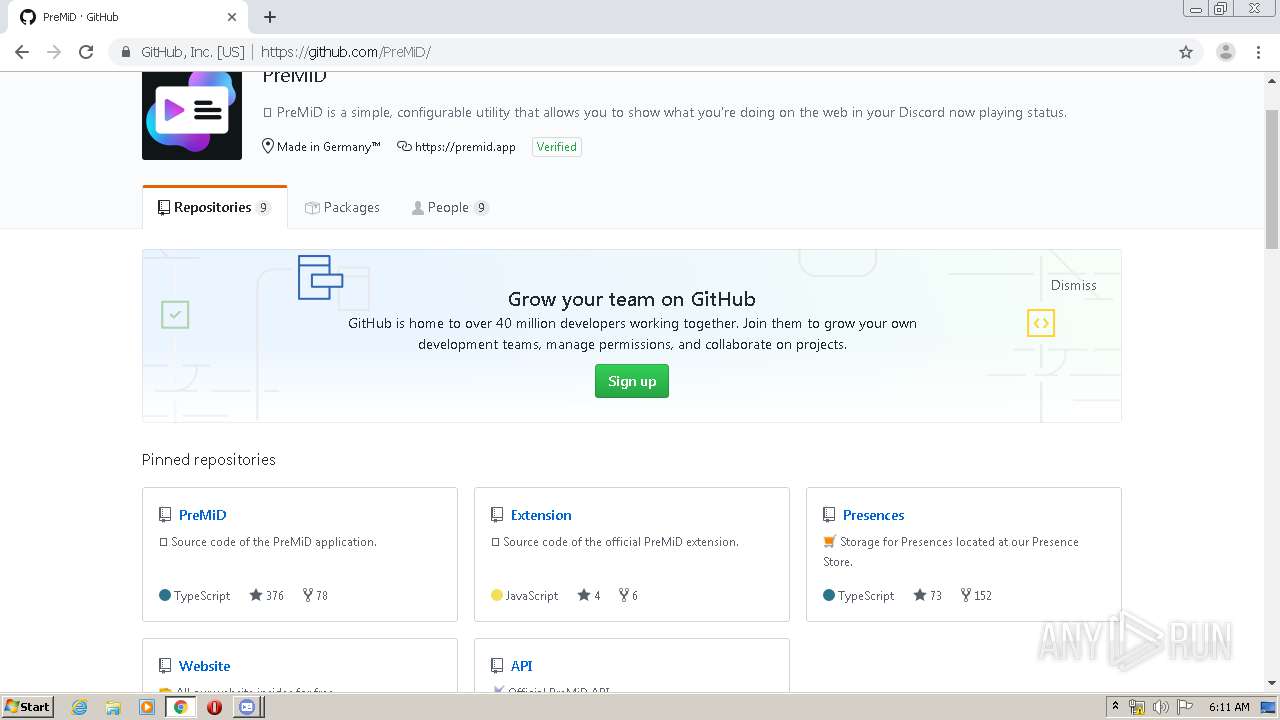
Task: Dismiss the Grow your team banner
Action: pos(1073,285)
